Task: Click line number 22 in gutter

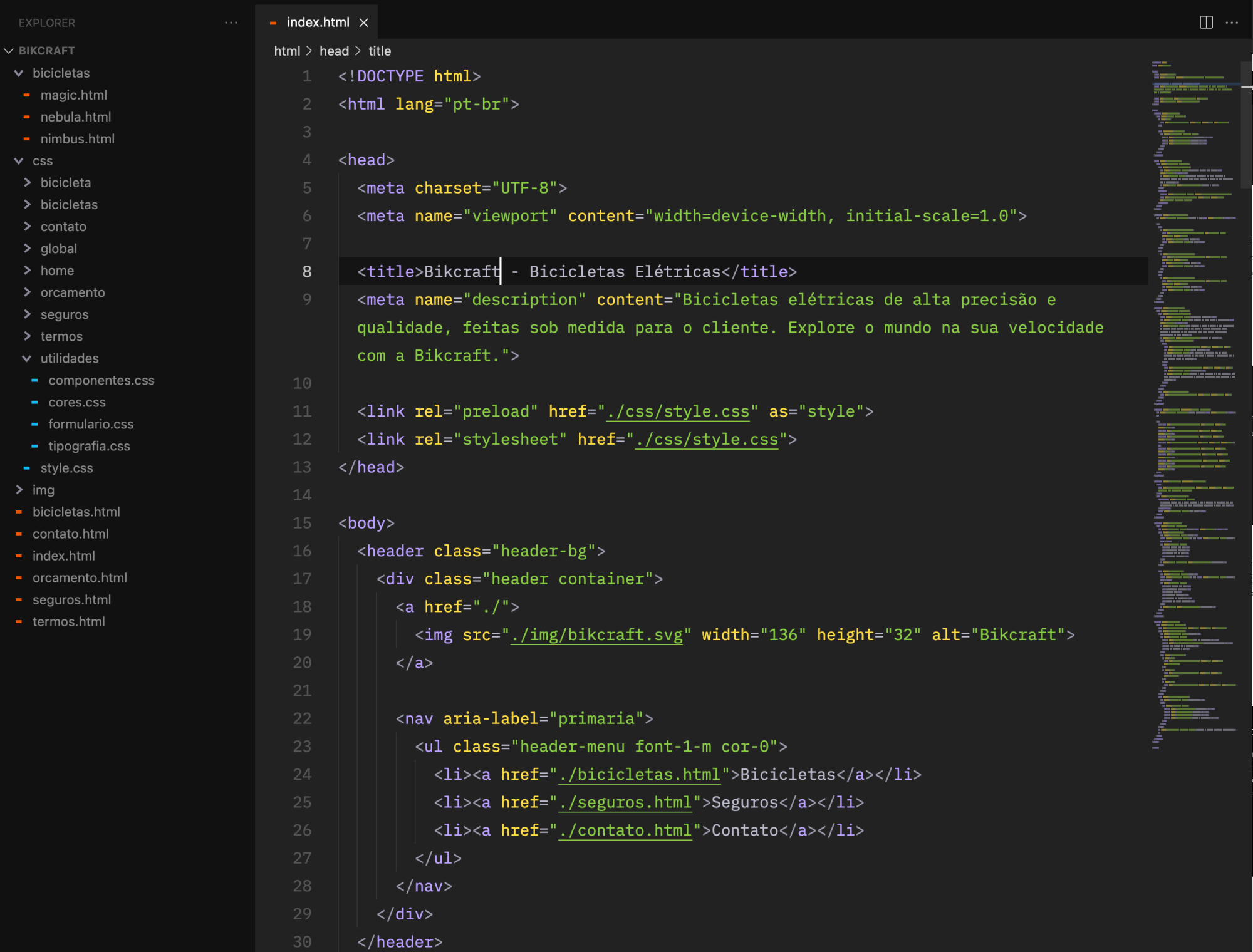Action: tap(302, 718)
